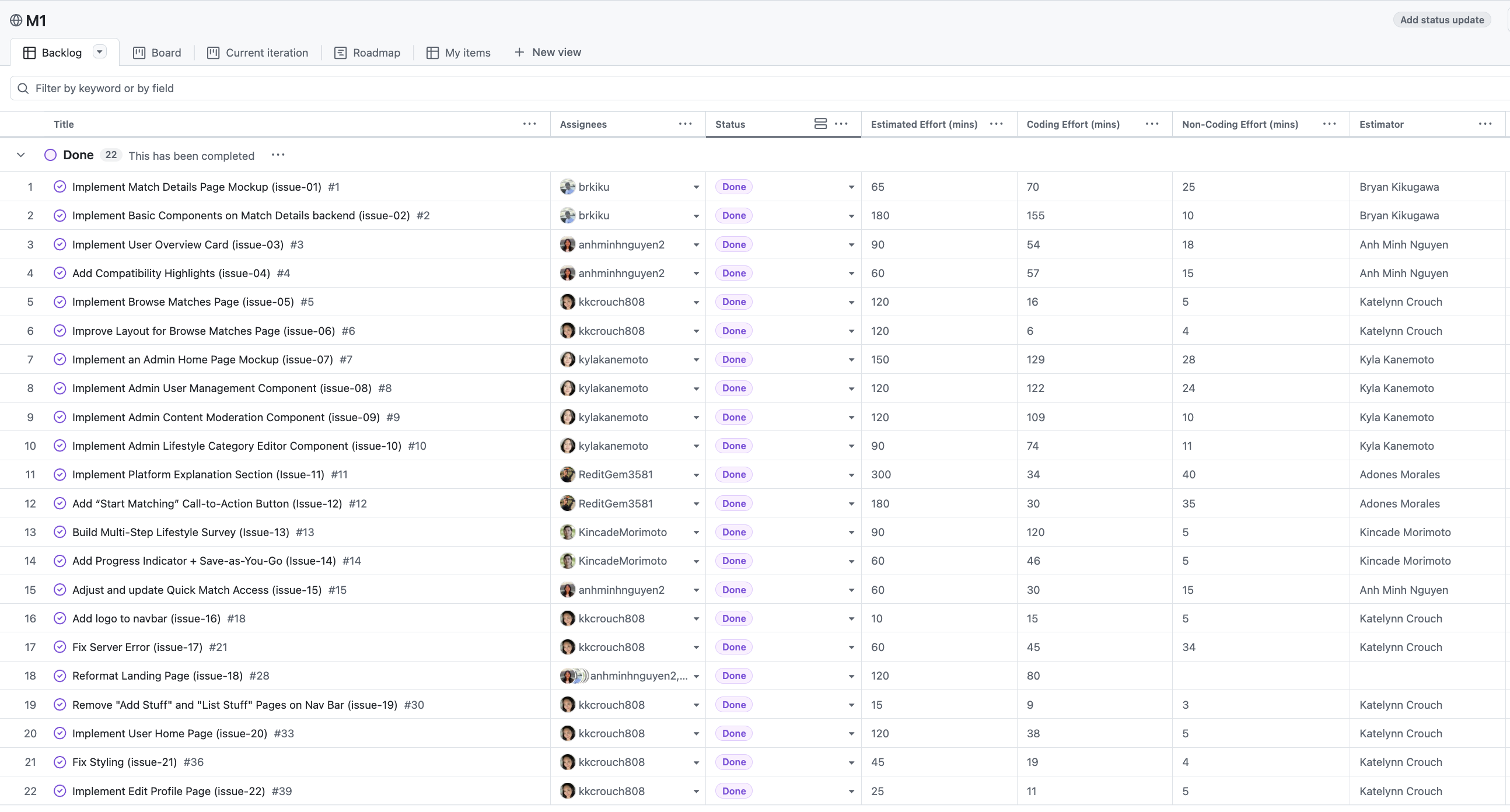
Task: Click the brkiku avatar in row 1
Action: 567,187
